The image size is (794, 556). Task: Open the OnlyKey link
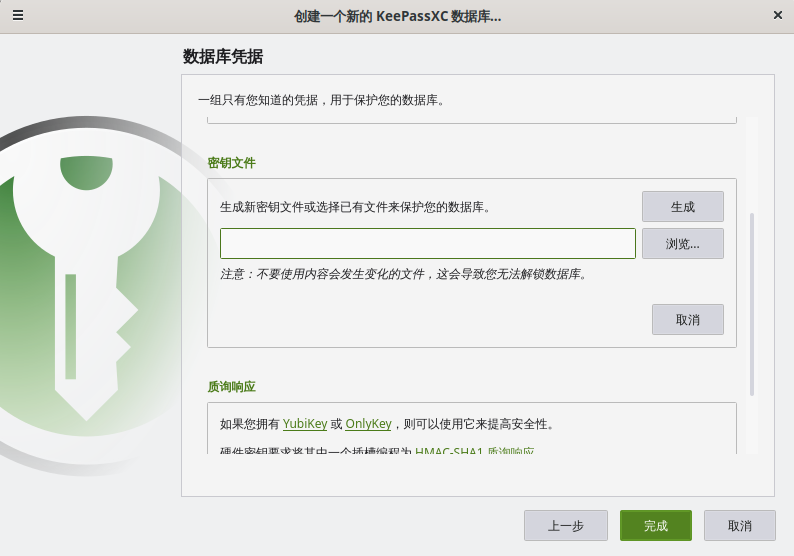coord(368,424)
